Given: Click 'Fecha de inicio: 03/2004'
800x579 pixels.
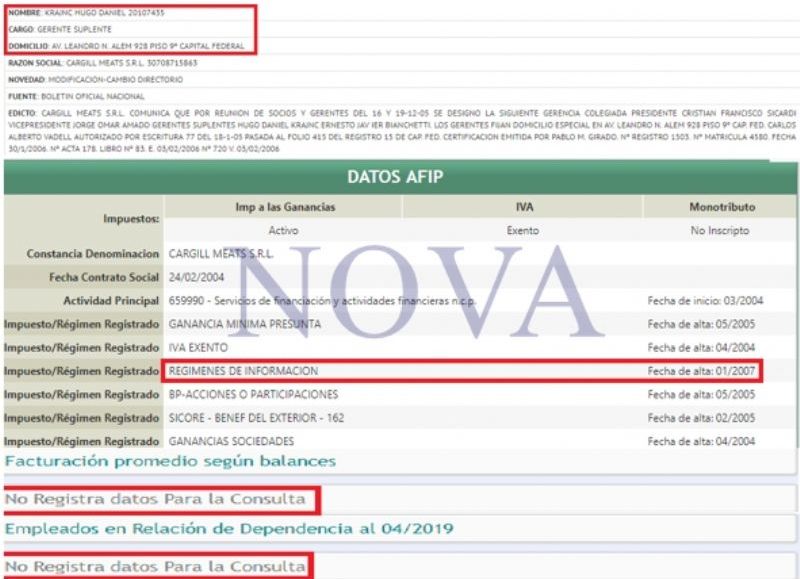Looking at the screenshot, I should 706,301.
